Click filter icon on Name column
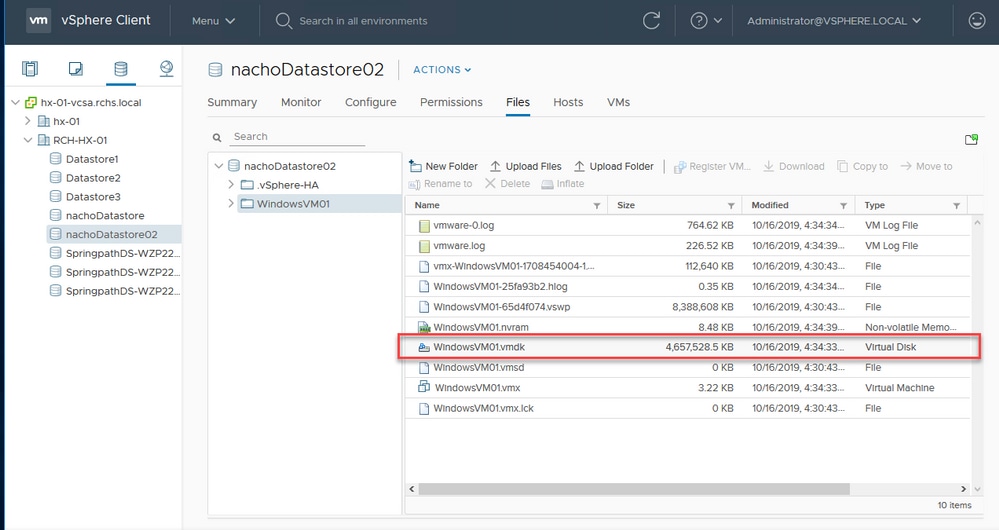 point(597,206)
